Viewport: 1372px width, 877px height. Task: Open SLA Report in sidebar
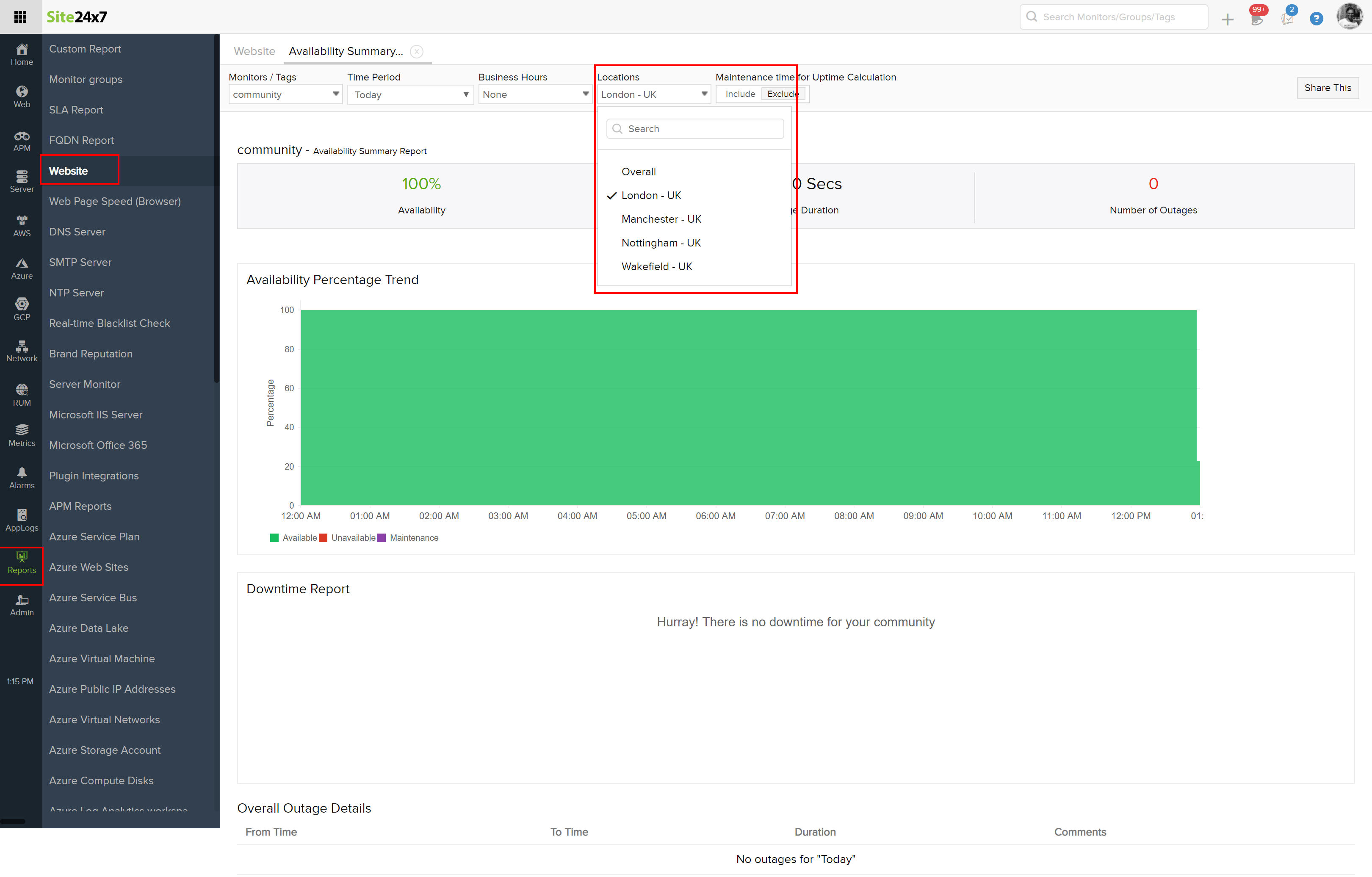click(x=76, y=109)
